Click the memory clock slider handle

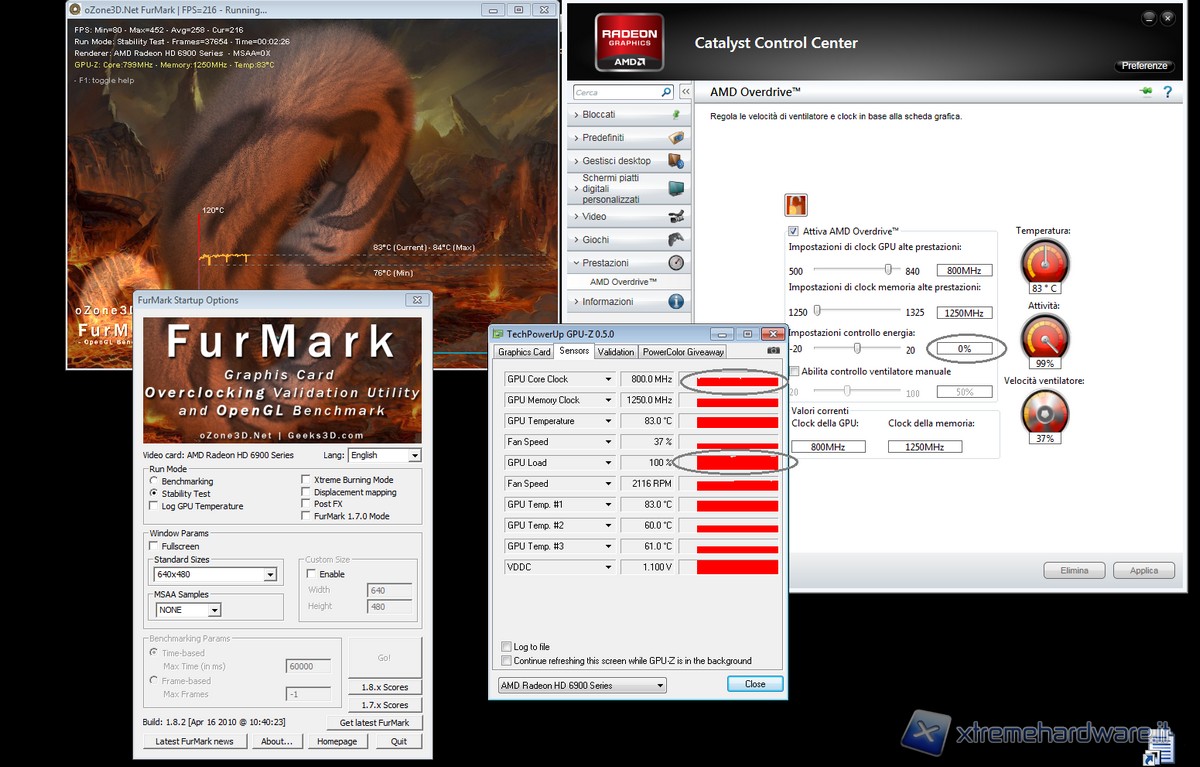[x=817, y=310]
